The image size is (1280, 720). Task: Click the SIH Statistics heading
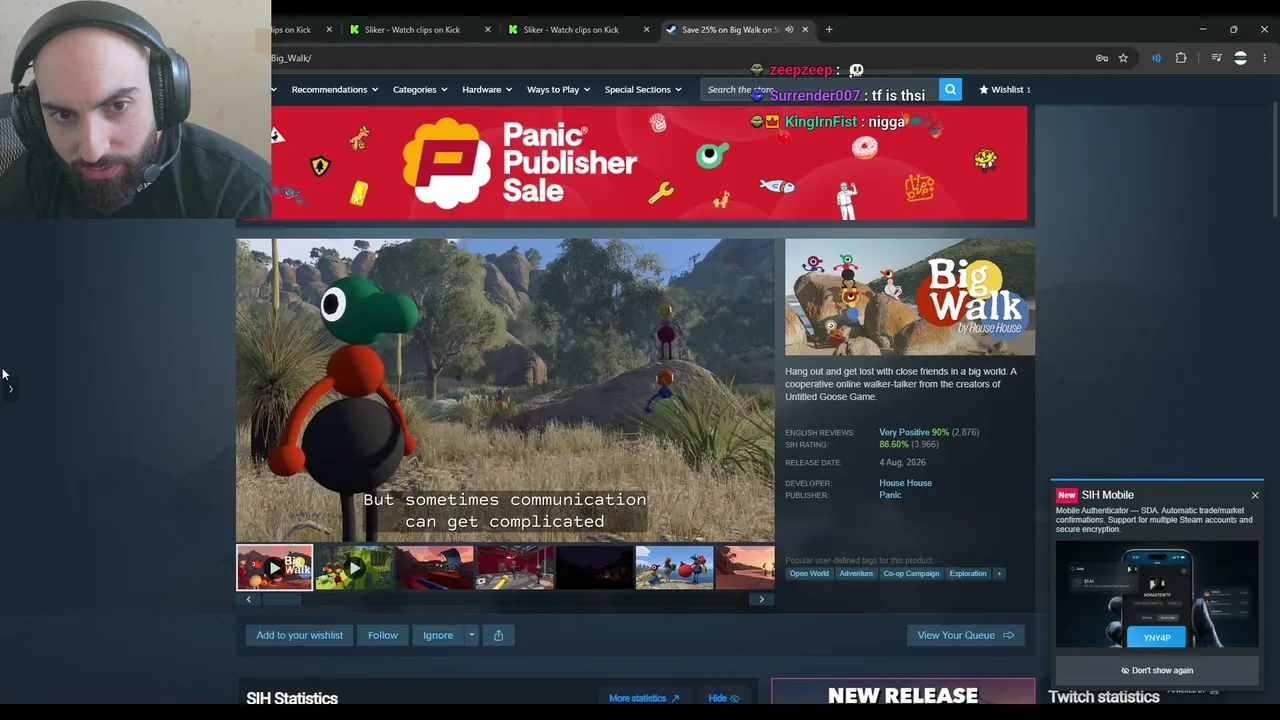coord(292,698)
